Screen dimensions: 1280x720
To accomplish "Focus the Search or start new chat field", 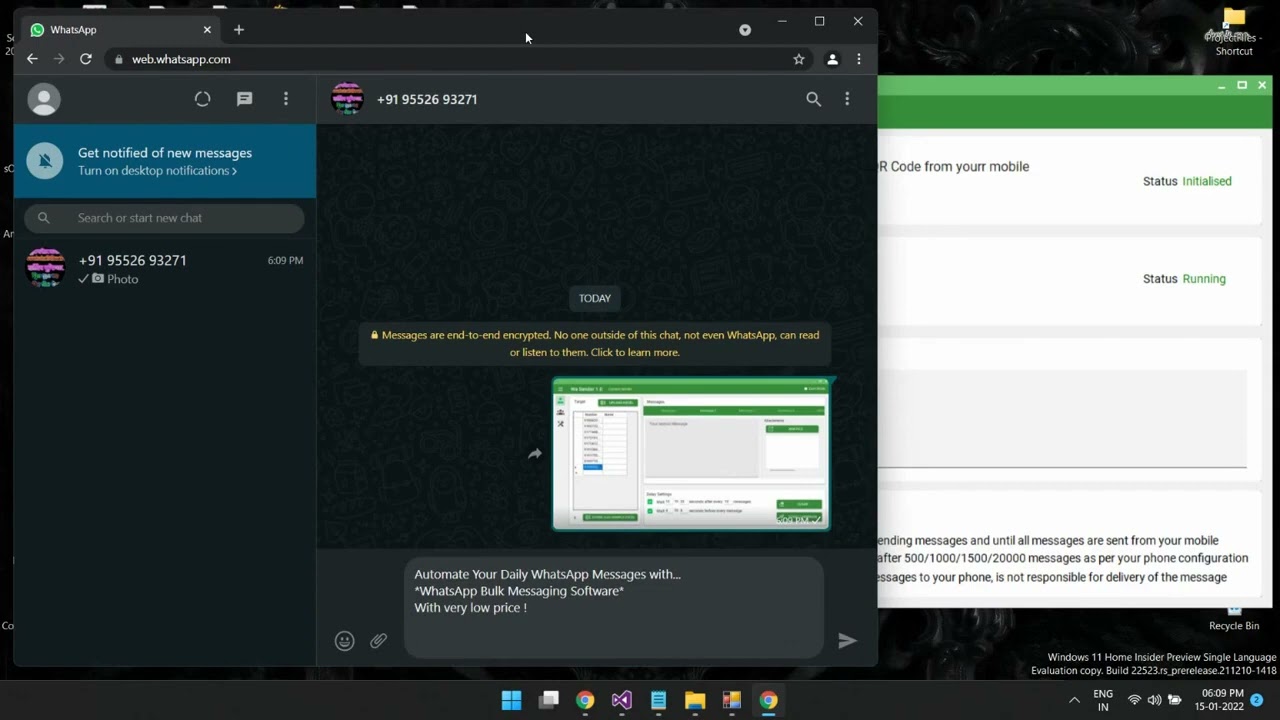I will tap(165, 218).
